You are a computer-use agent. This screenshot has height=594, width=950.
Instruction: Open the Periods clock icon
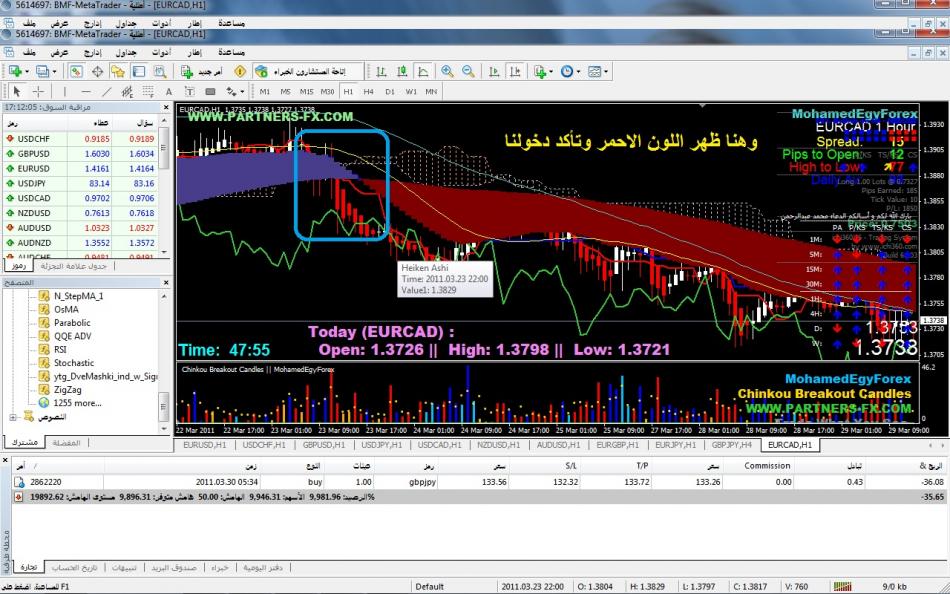coord(566,72)
